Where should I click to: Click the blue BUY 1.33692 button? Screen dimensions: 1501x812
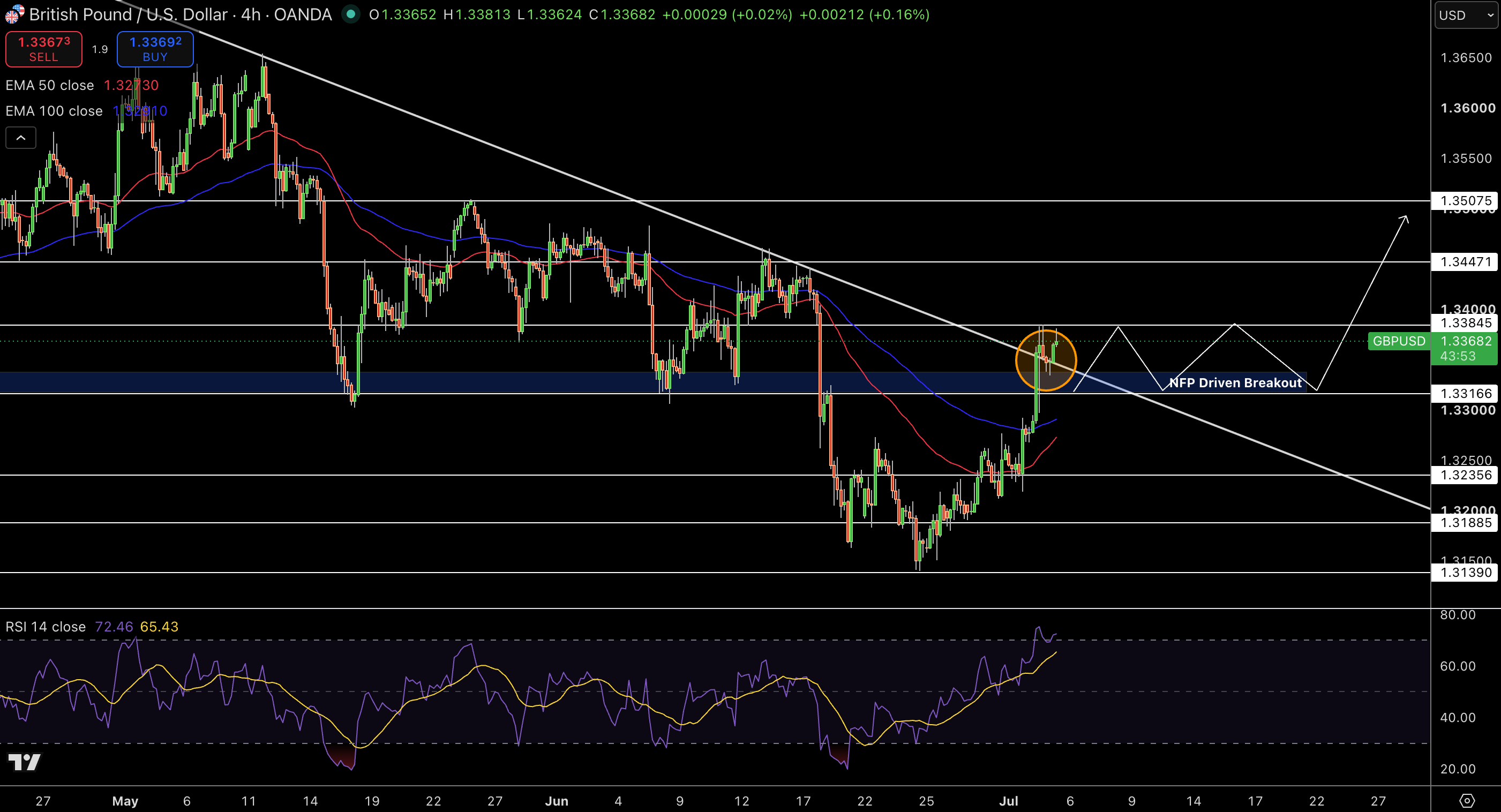tap(155, 49)
